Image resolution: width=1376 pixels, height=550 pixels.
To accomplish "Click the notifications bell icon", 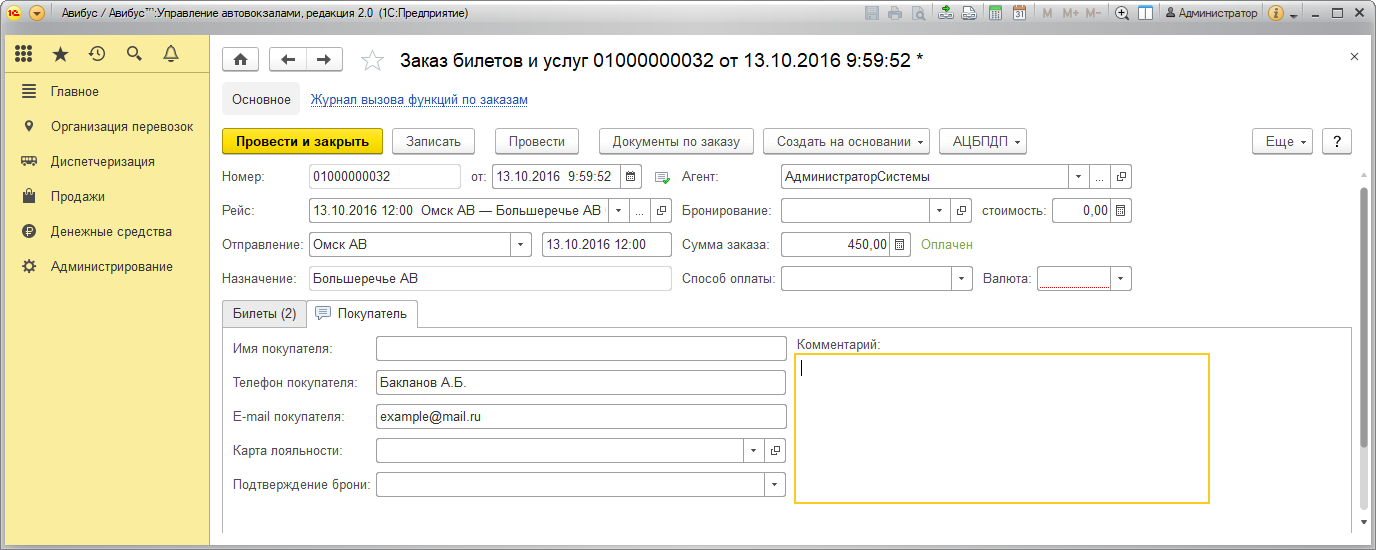I will 170,54.
